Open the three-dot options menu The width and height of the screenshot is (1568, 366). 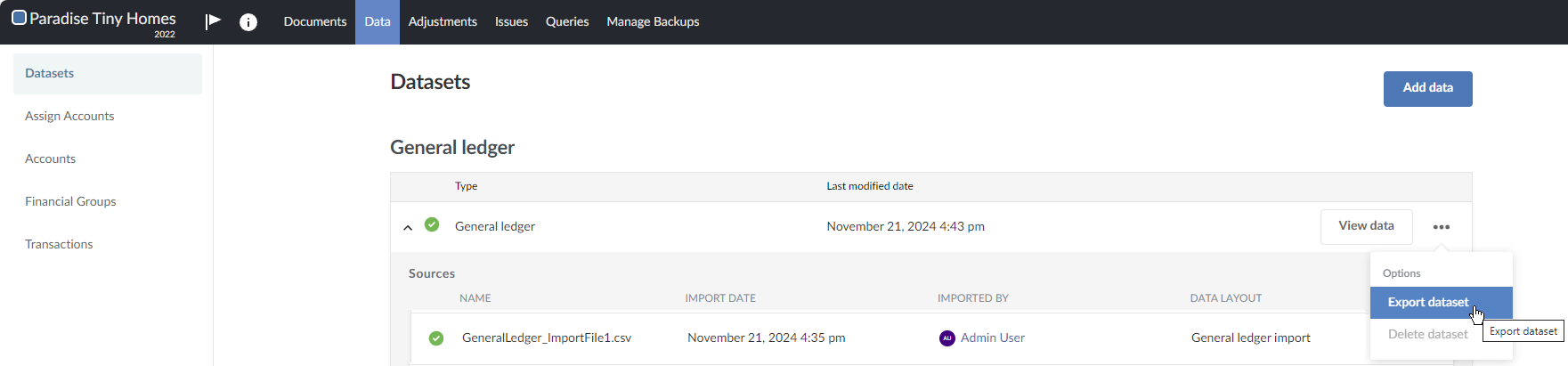tap(1441, 227)
